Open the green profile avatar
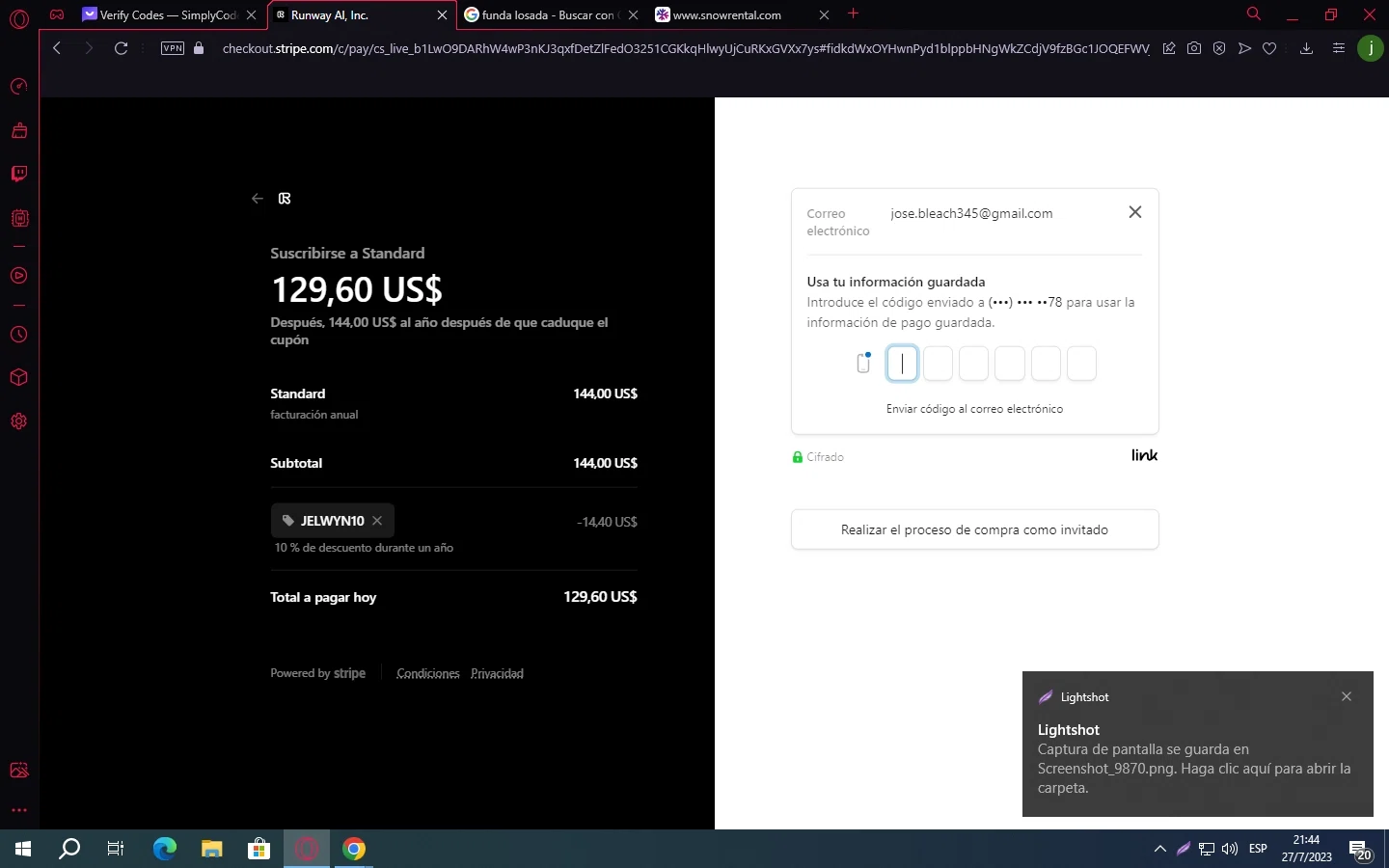The width and height of the screenshot is (1389, 868). (x=1370, y=48)
